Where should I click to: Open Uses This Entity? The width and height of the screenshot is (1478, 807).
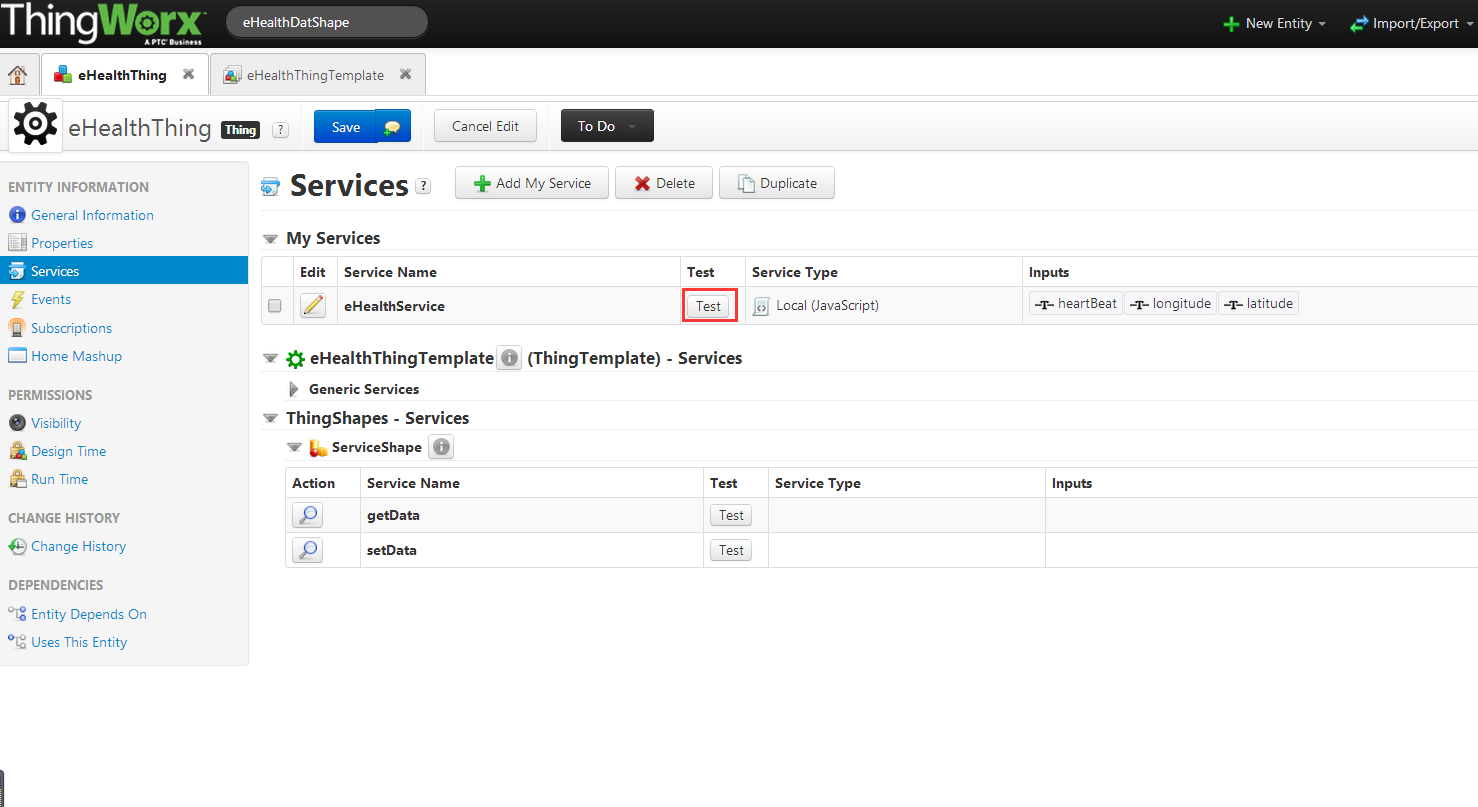79,642
